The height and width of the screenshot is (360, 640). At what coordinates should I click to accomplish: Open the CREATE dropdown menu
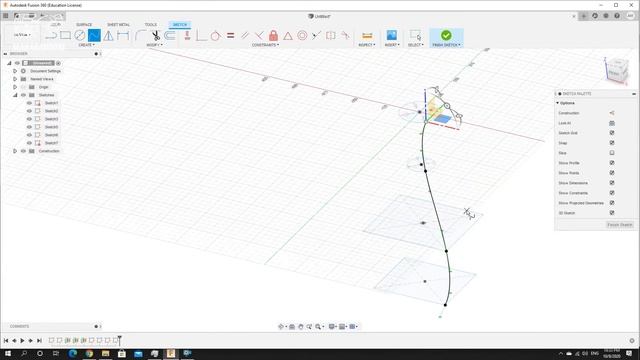pyautogui.click(x=87, y=45)
